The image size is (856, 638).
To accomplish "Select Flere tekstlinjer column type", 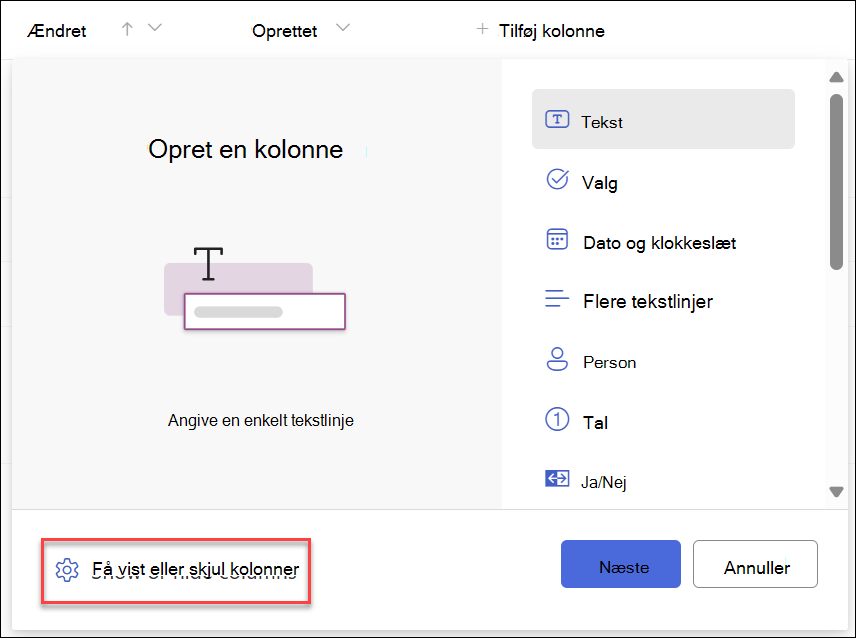I will [x=663, y=301].
